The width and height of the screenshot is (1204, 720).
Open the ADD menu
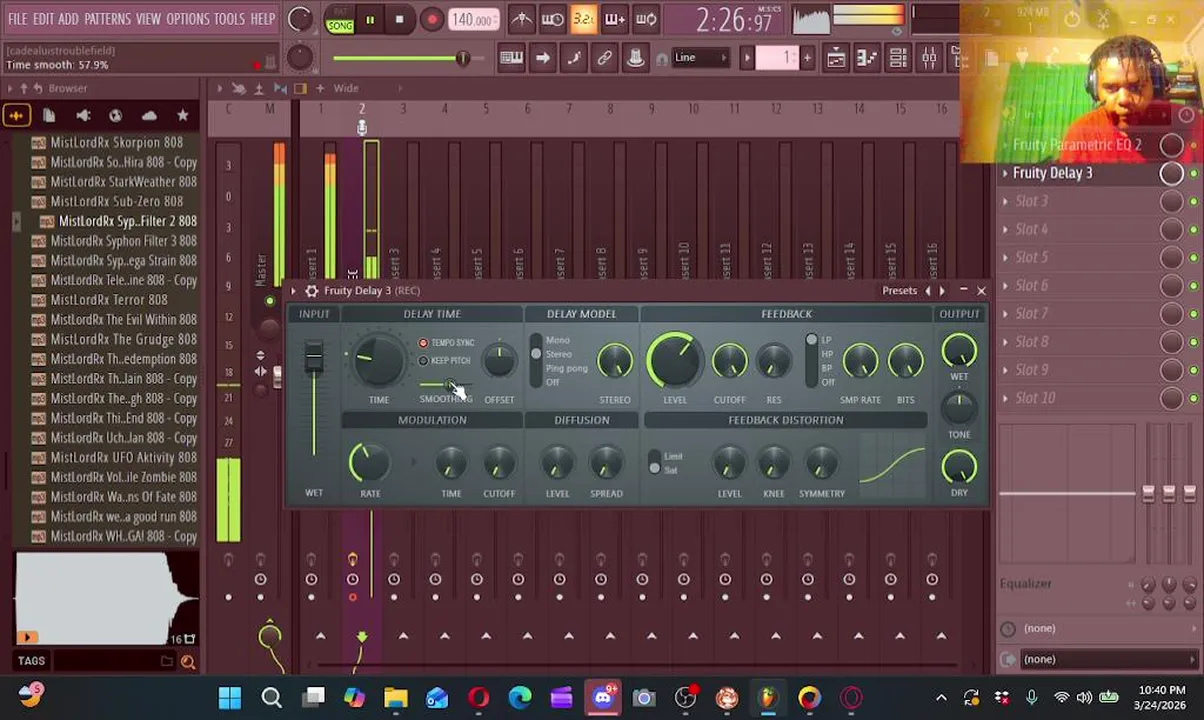tap(68, 19)
